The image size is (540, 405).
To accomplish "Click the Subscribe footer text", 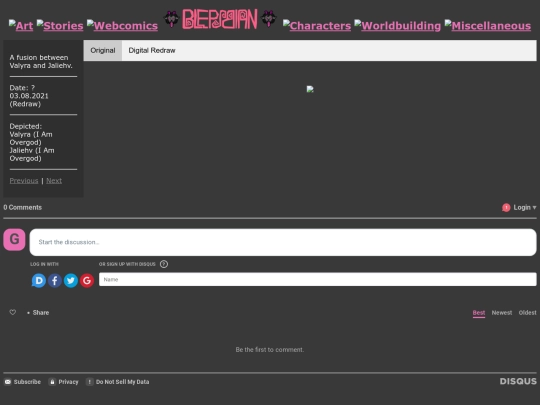I will click(27, 382).
